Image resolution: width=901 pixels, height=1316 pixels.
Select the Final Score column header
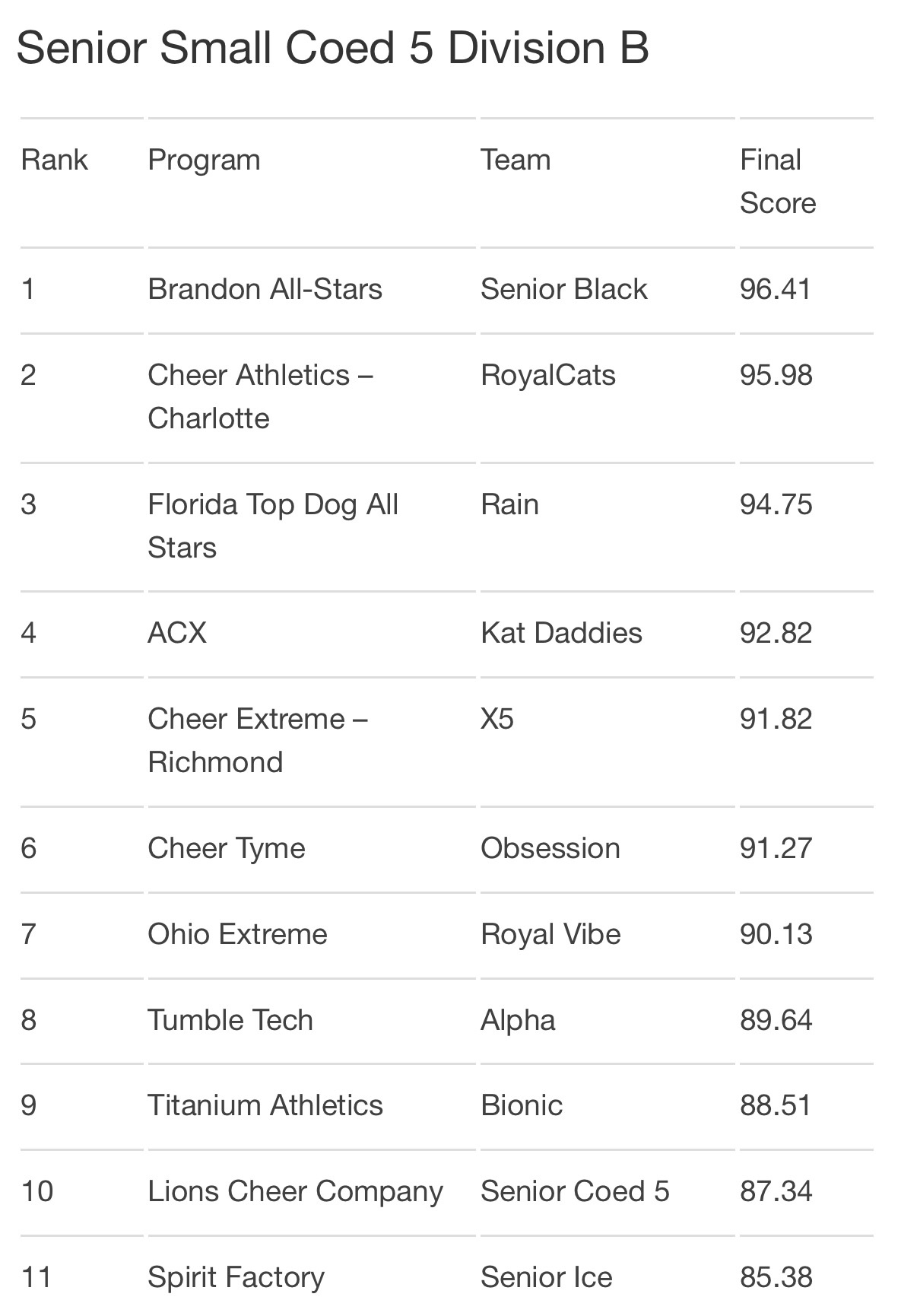coord(778,182)
